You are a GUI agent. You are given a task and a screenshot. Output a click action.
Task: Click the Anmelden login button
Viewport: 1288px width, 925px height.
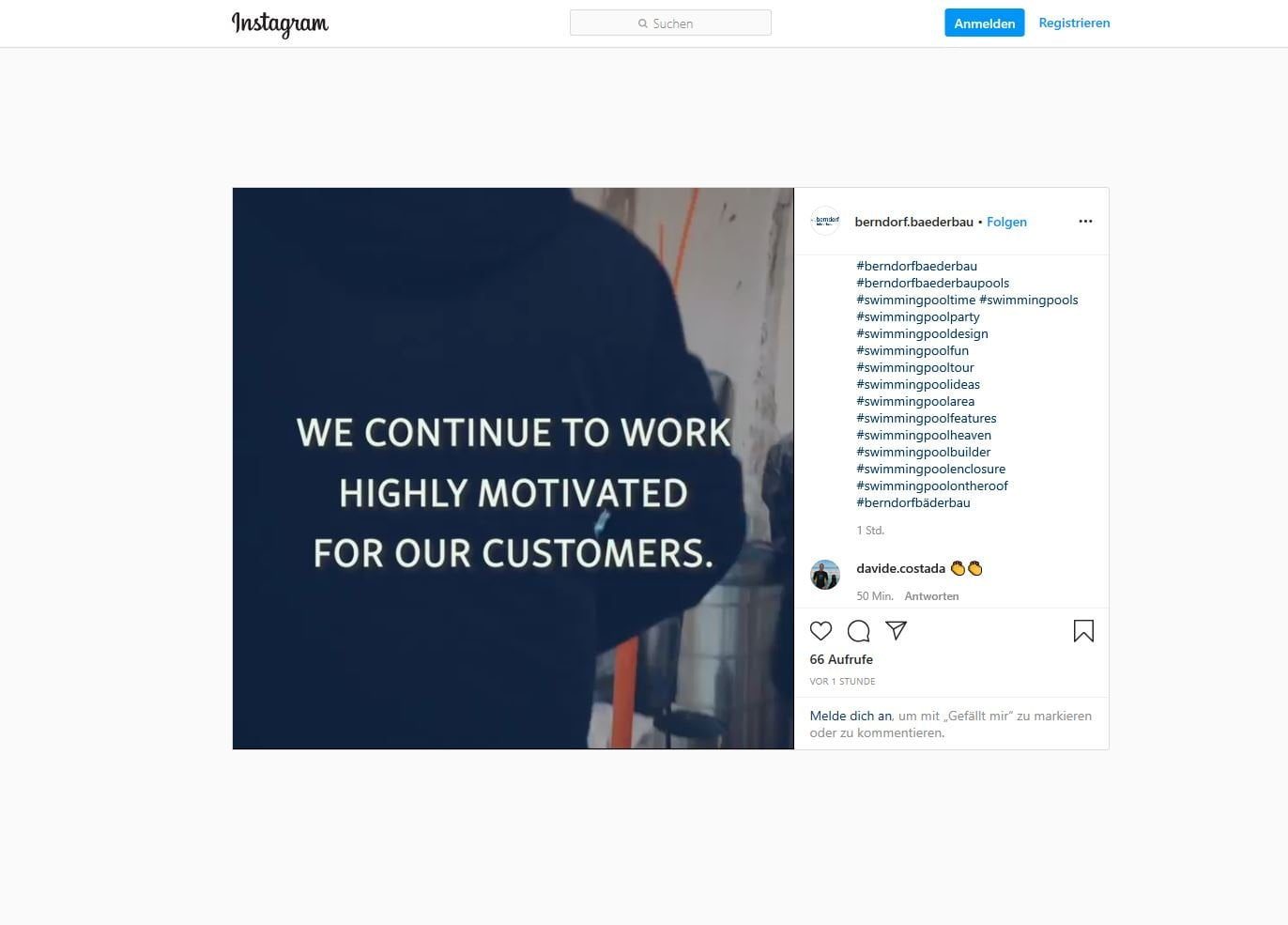[x=984, y=23]
